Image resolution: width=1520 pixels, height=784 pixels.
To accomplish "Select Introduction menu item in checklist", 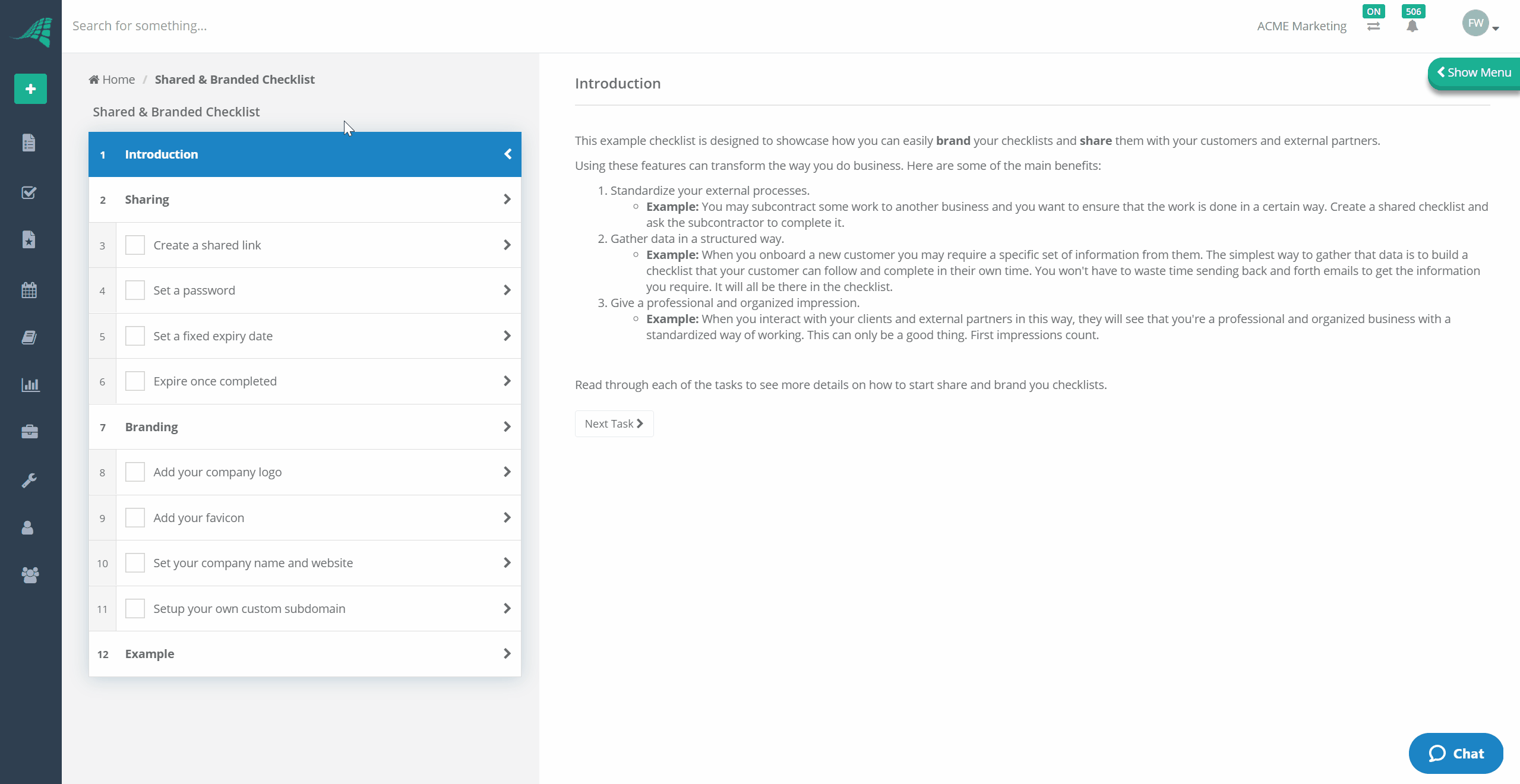I will point(304,154).
